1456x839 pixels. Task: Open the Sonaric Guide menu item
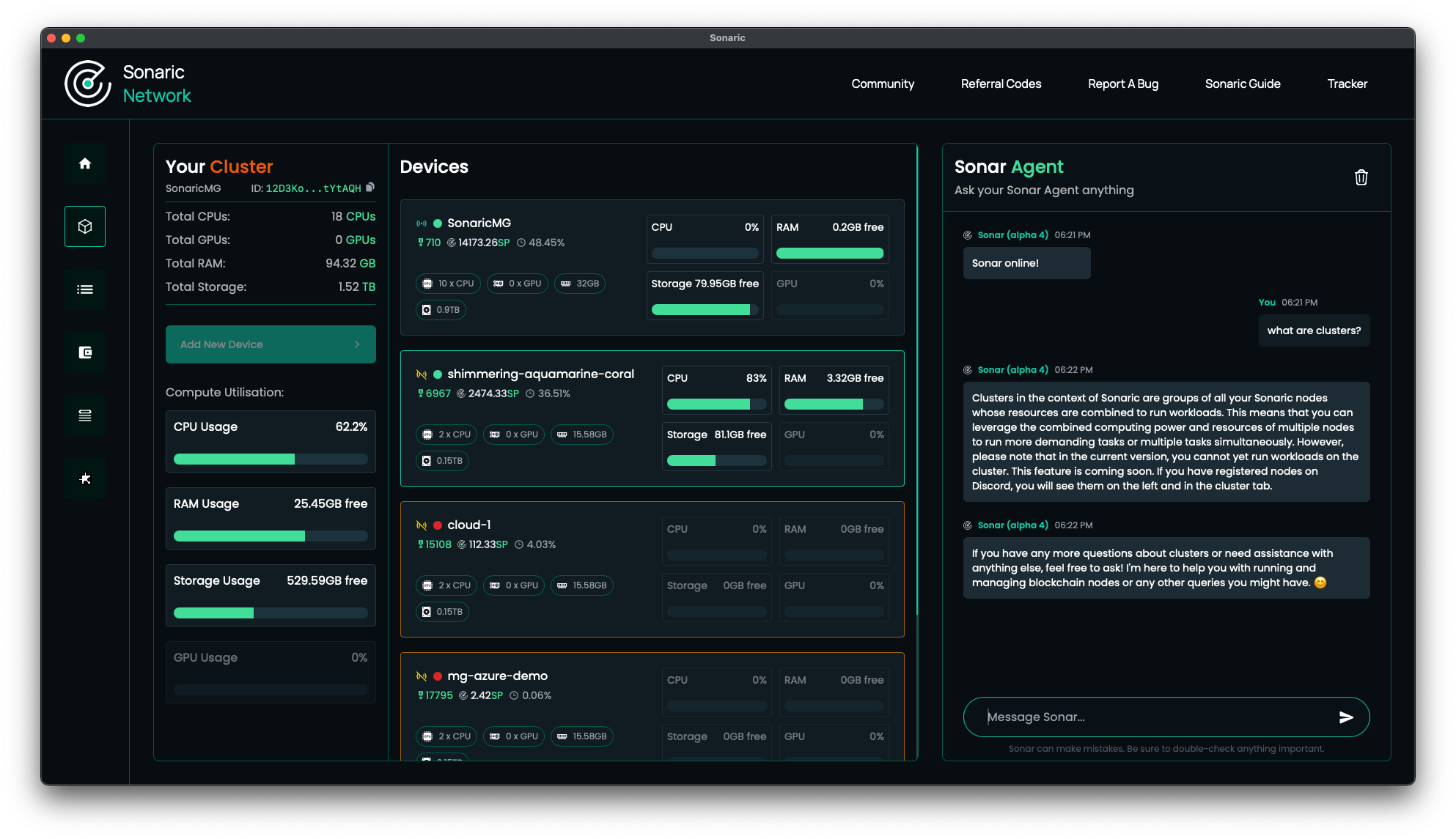1243,84
